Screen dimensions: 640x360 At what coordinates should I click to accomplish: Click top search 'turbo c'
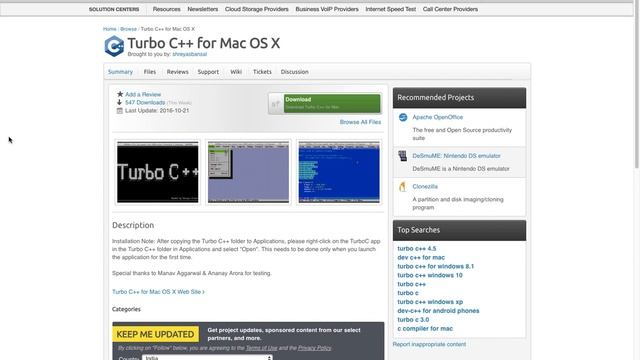(x=408, y=293)
